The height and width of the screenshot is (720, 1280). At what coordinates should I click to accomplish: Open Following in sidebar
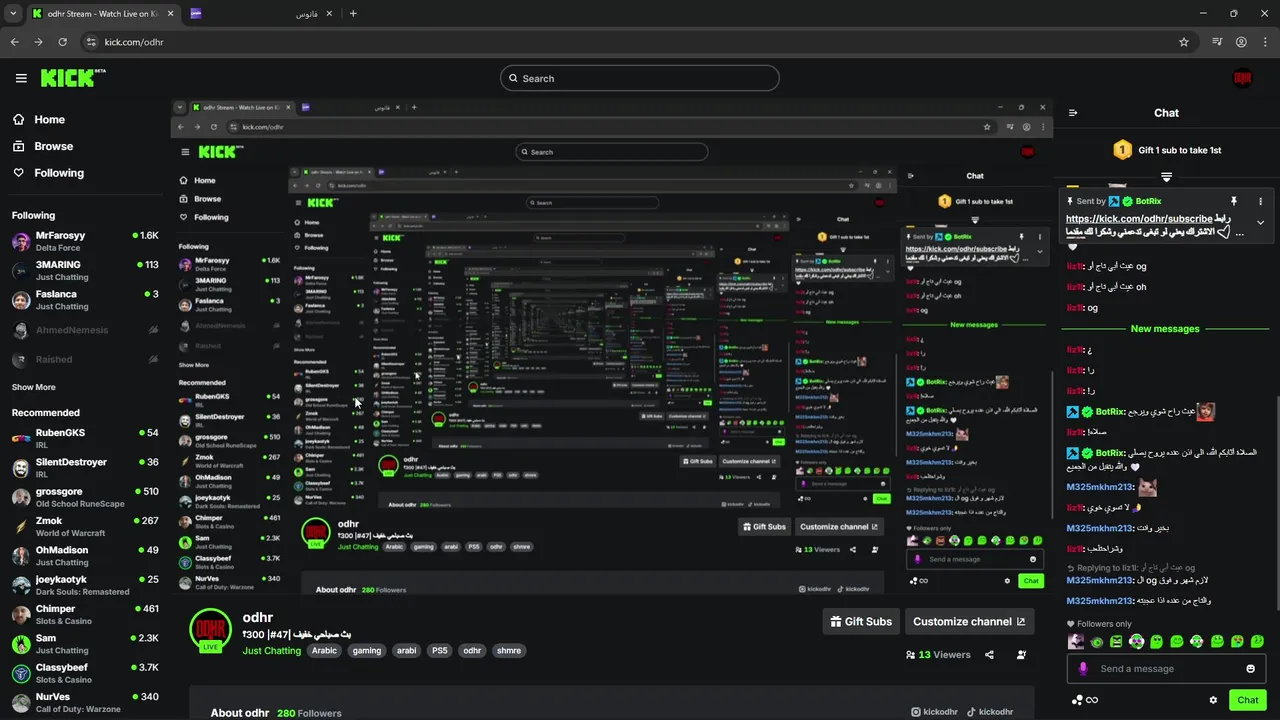click(48, 173)
